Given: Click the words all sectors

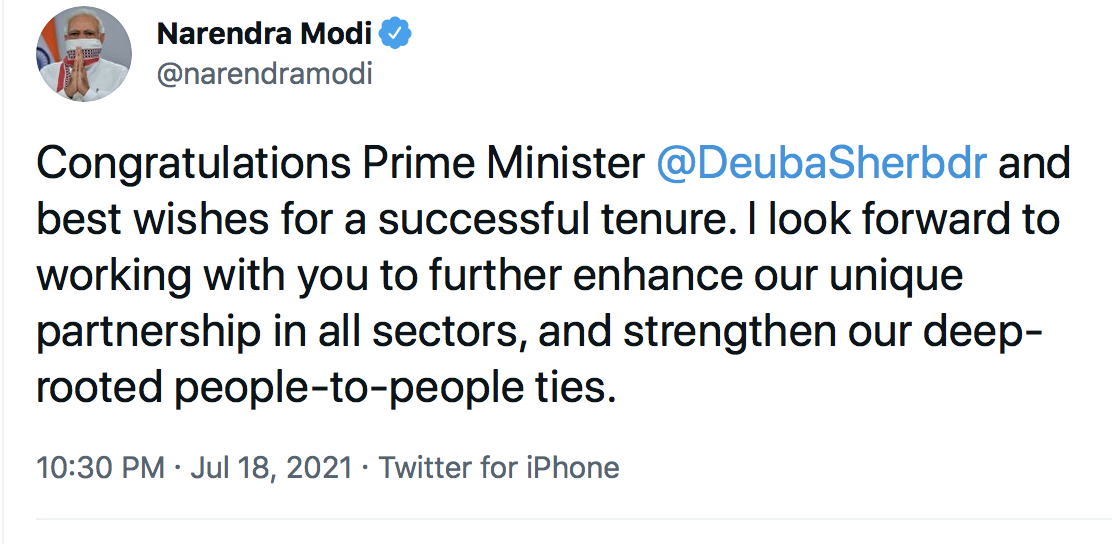Looking at the screenshot, I should (428, 330).
